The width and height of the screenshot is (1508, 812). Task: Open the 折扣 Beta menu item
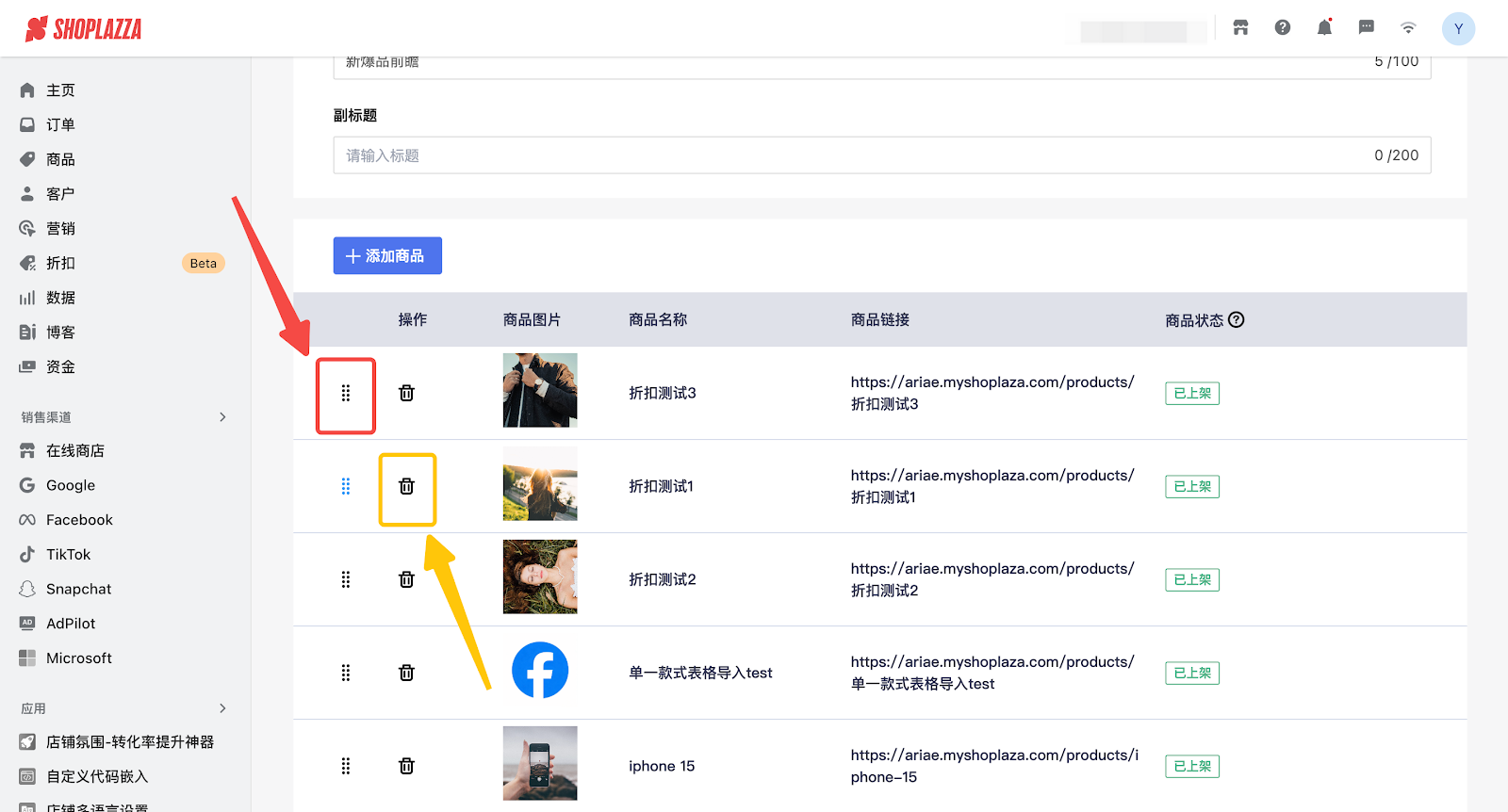point(60,263)
